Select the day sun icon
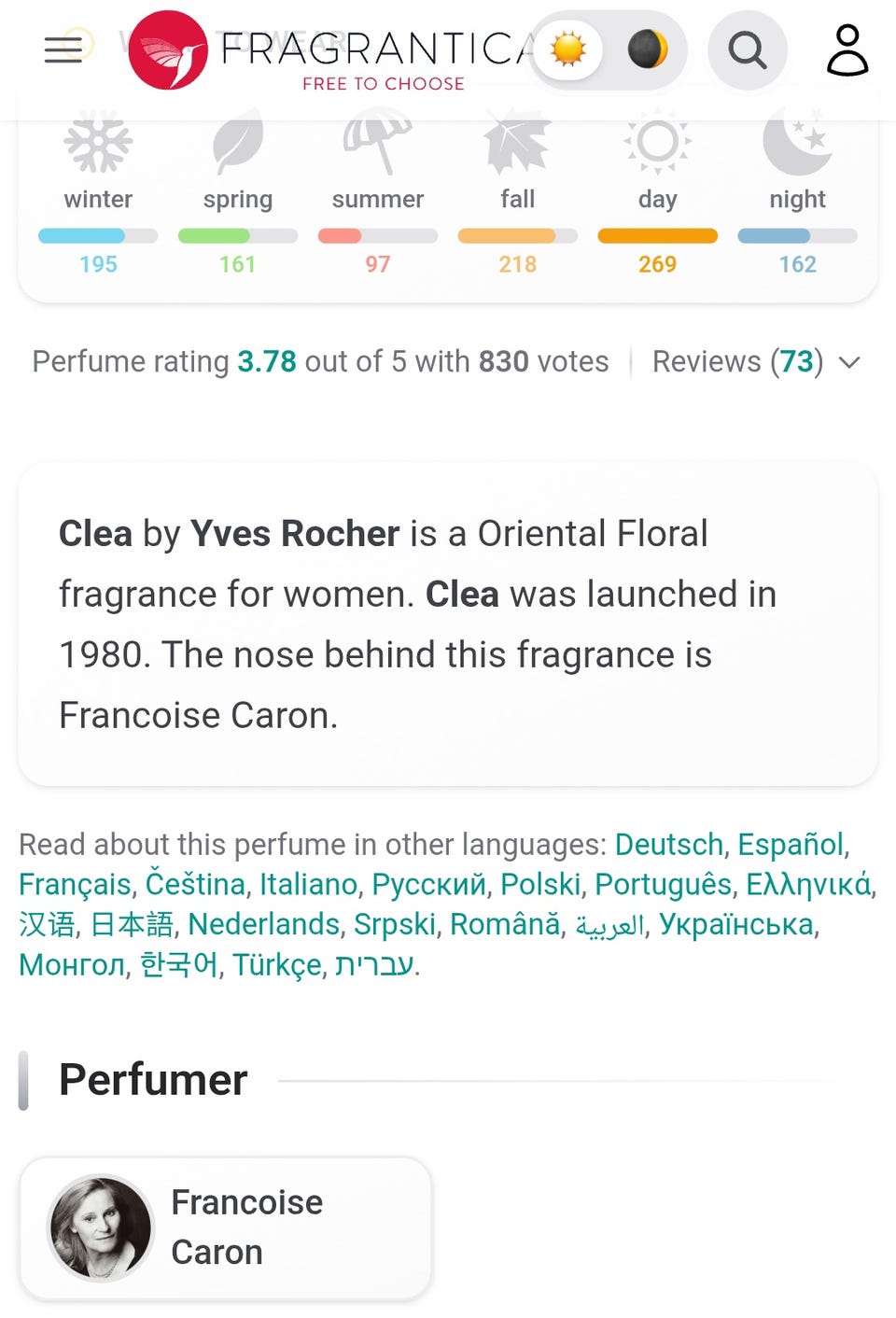Viewport: 896px width, 1318px height. [x=657, y=142]
